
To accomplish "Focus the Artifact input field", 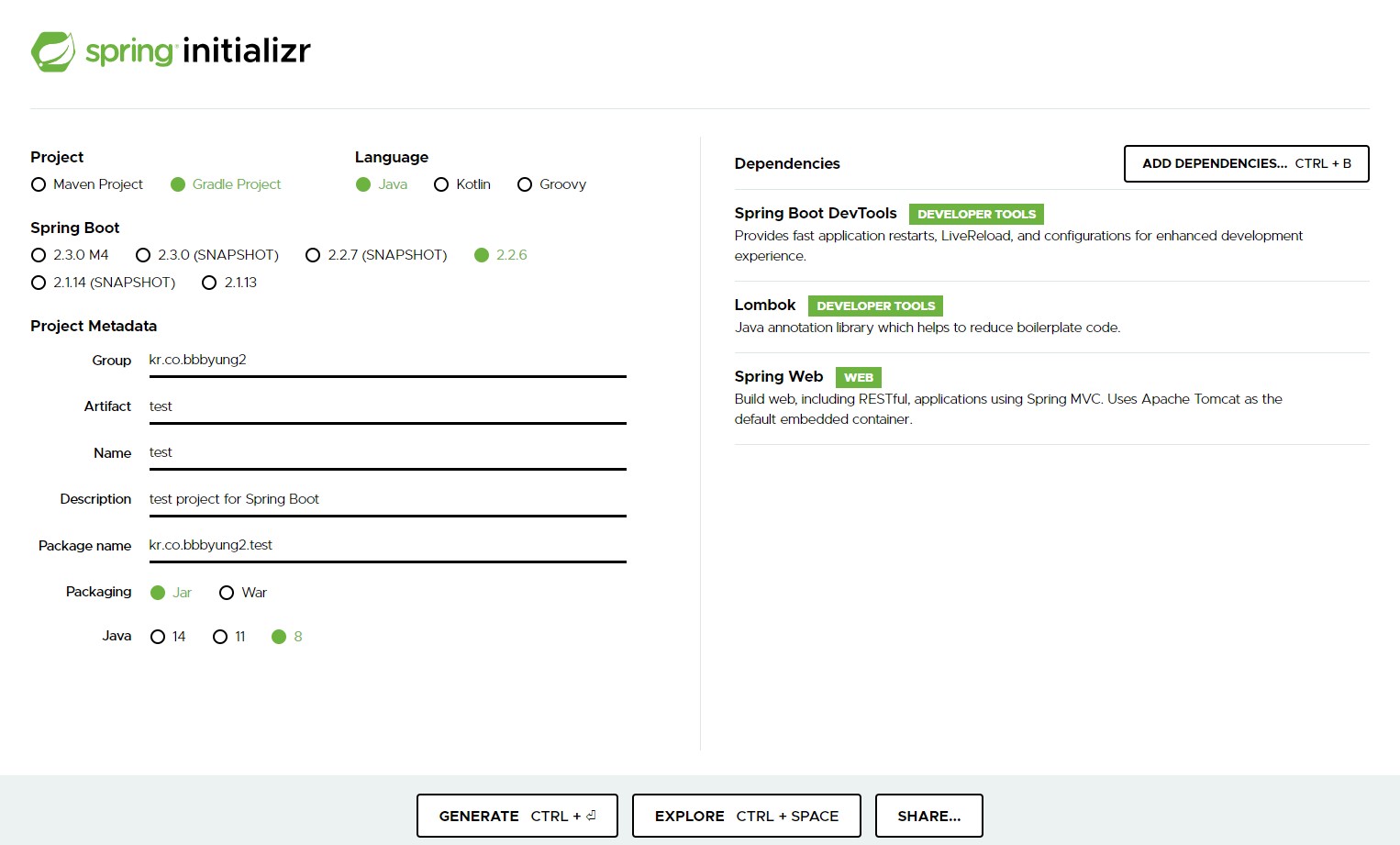I will (x=387, y=406).
